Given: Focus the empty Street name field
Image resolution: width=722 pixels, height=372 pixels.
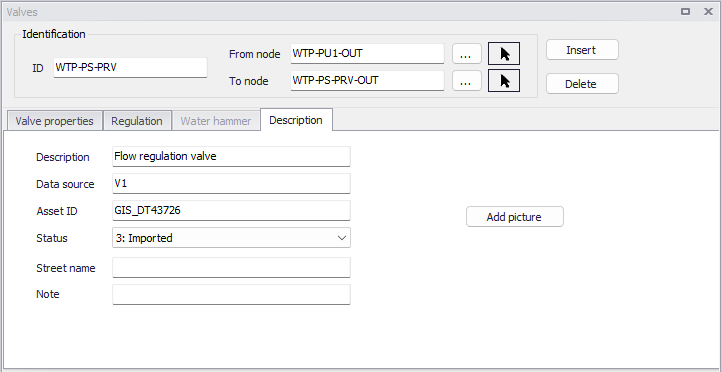Looking at the screenshot, I should click(x=231, y=268).
